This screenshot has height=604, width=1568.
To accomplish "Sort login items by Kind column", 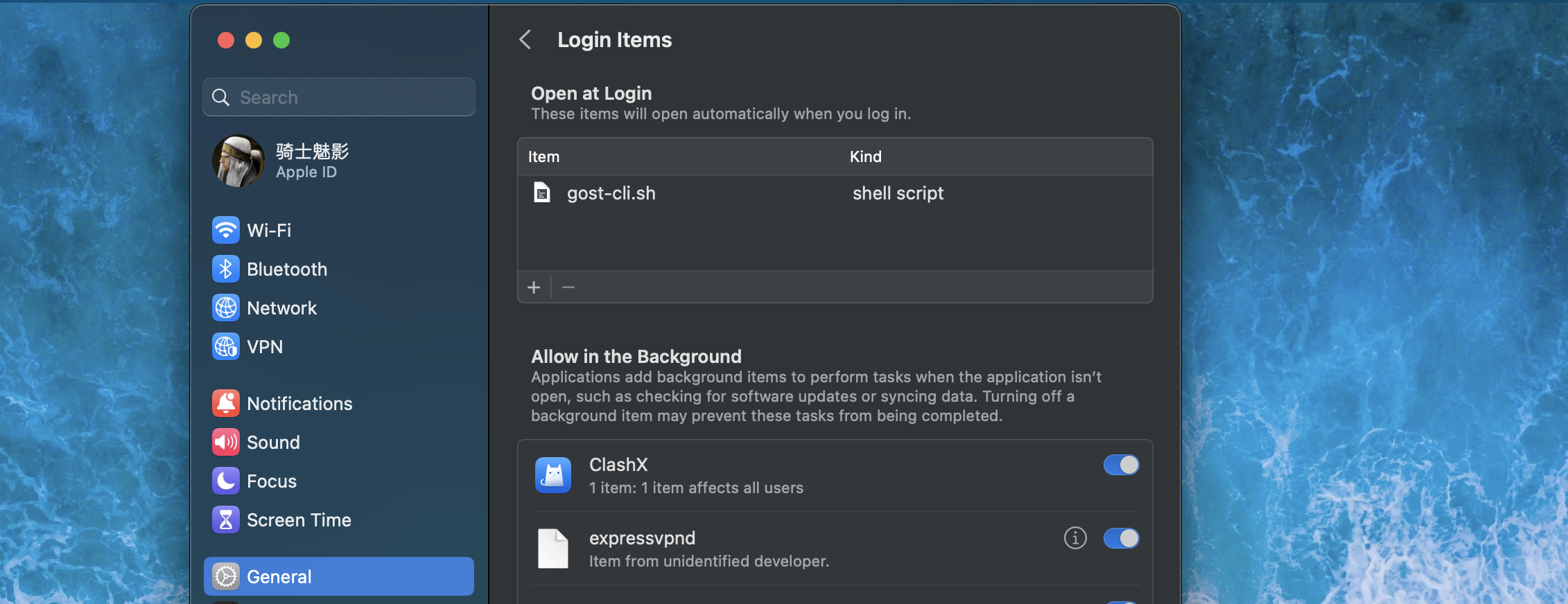I will (x=866, y=157).
